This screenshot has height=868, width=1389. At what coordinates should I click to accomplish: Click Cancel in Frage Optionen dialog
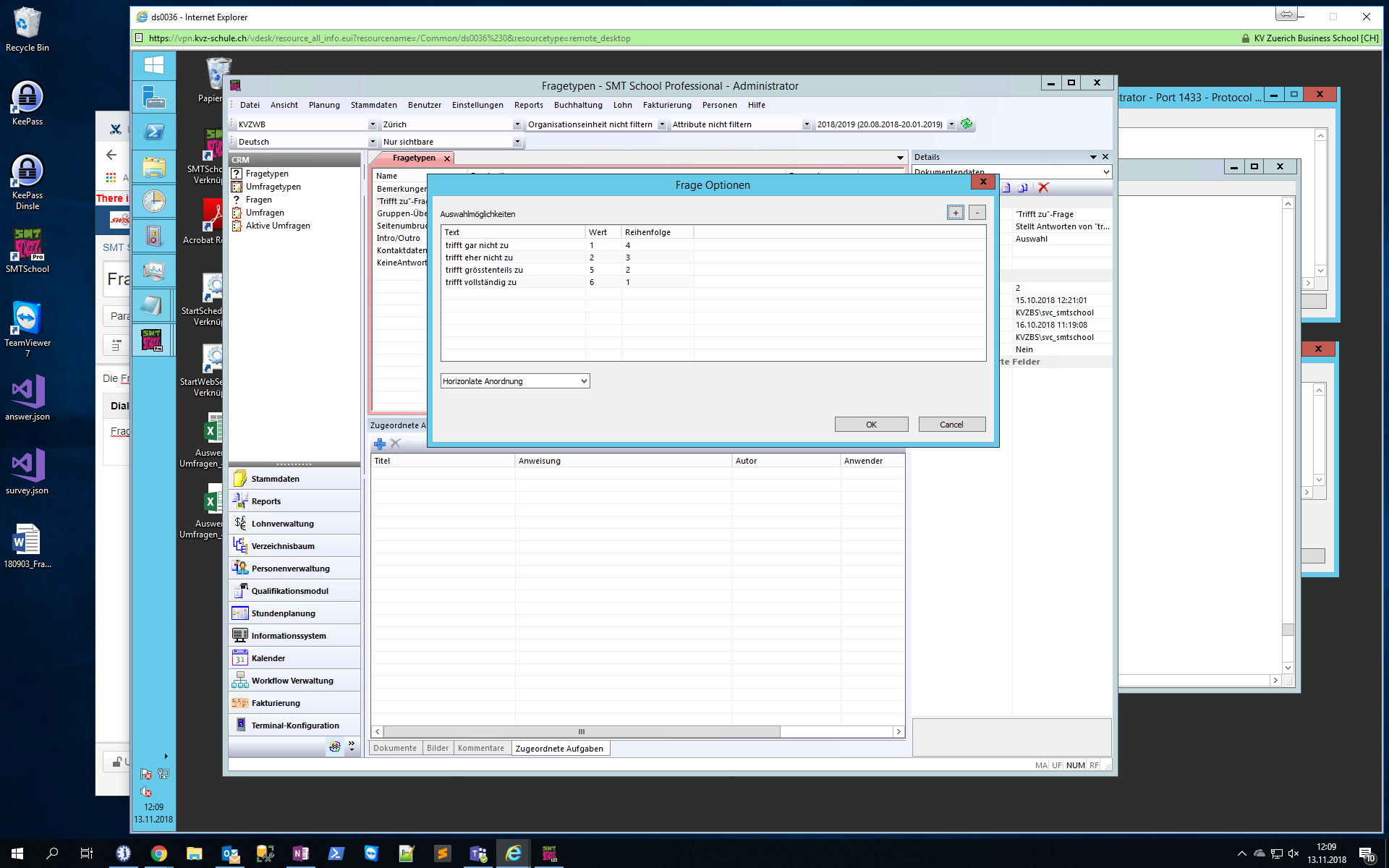point(951,425)
